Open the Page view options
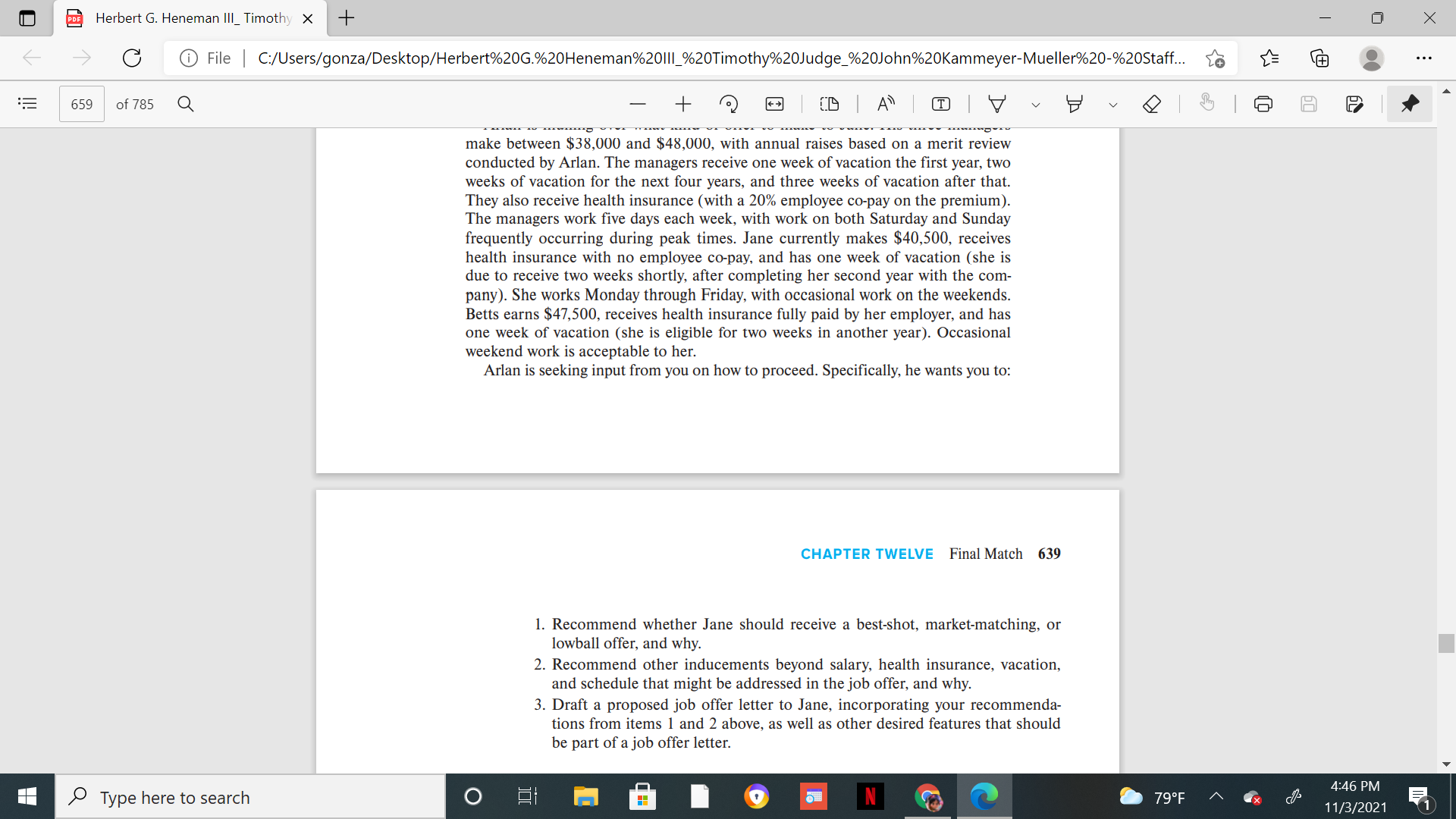The image size is (1456, 819). (x=830, y=104)
